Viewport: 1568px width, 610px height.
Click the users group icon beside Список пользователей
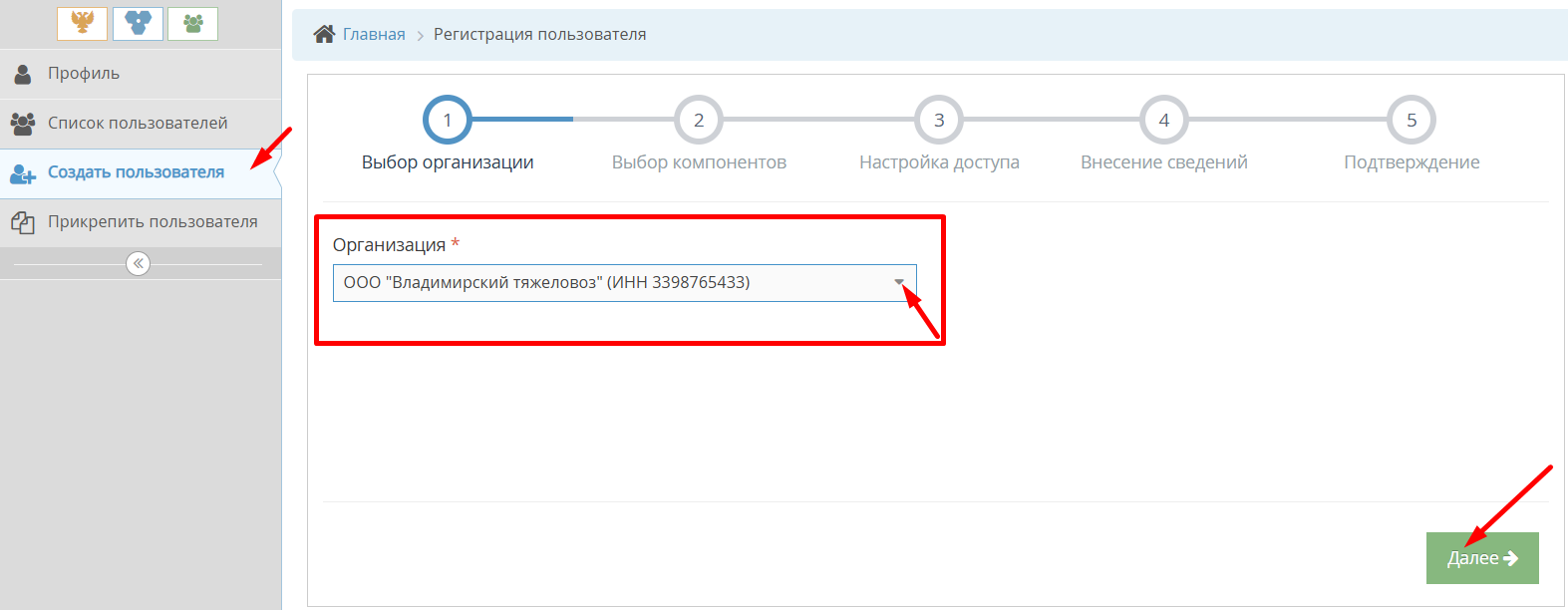click(x=23, y=124)
